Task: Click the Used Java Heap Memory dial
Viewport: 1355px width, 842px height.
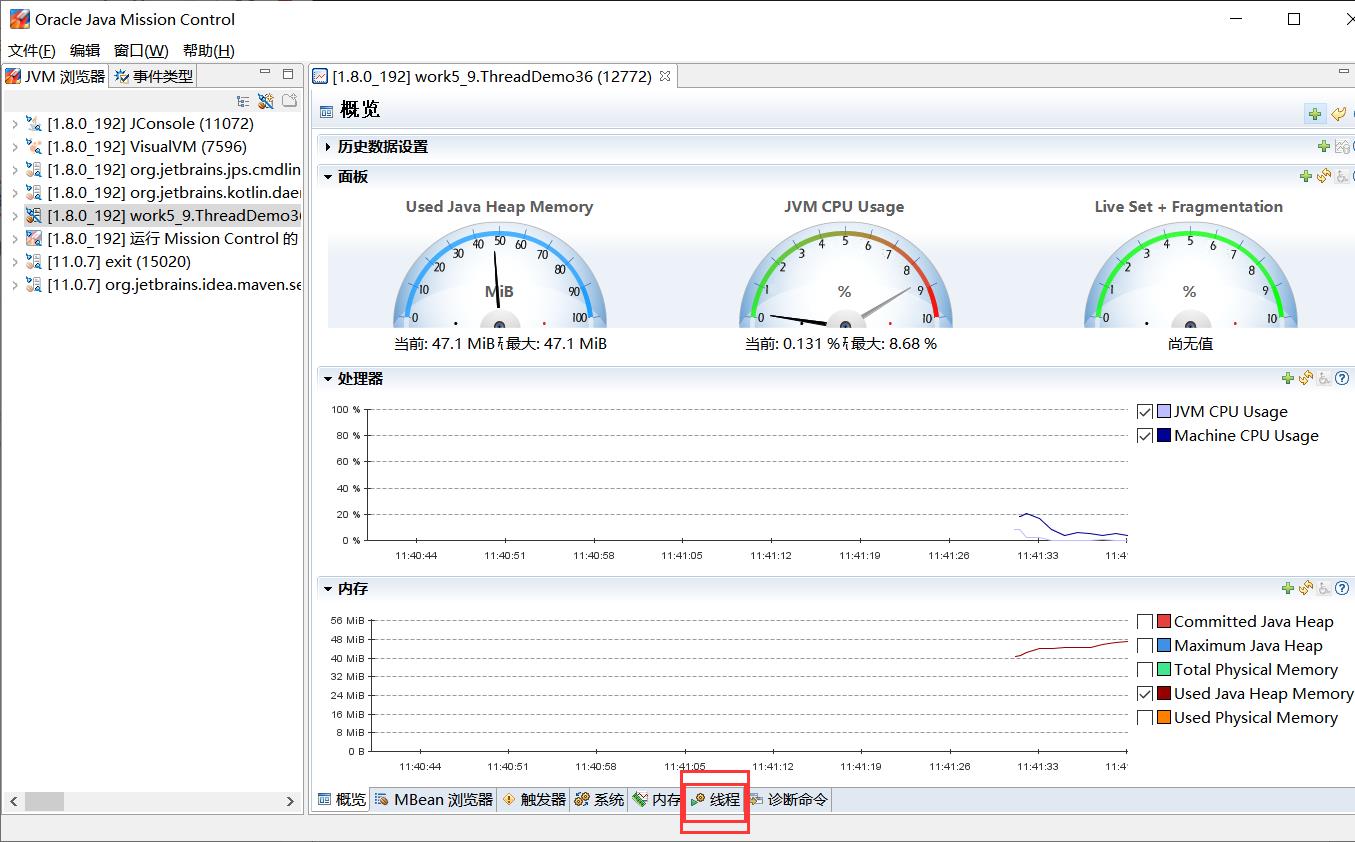Action: (499, 276)
